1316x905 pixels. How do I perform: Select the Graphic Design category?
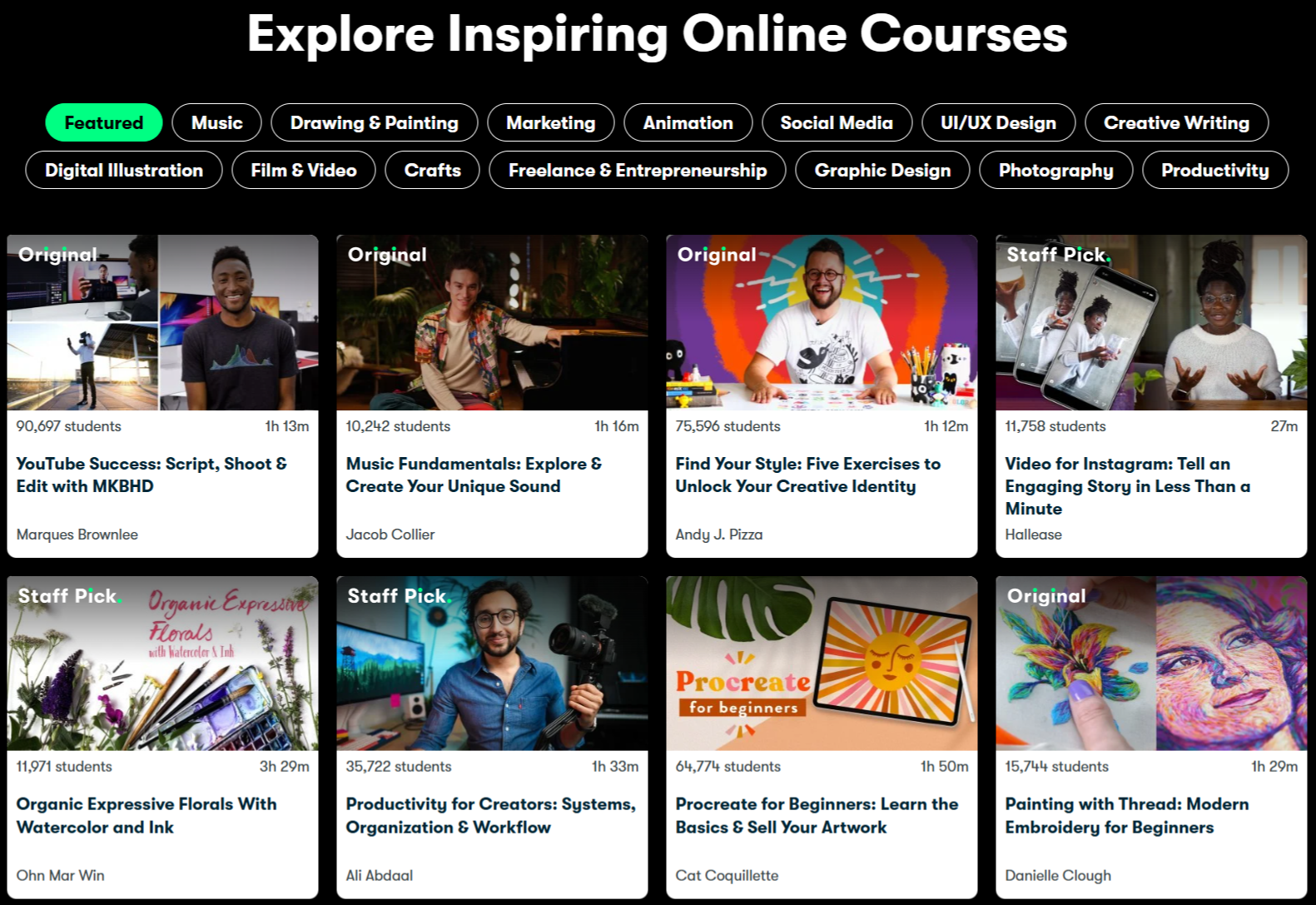[882, 170]
